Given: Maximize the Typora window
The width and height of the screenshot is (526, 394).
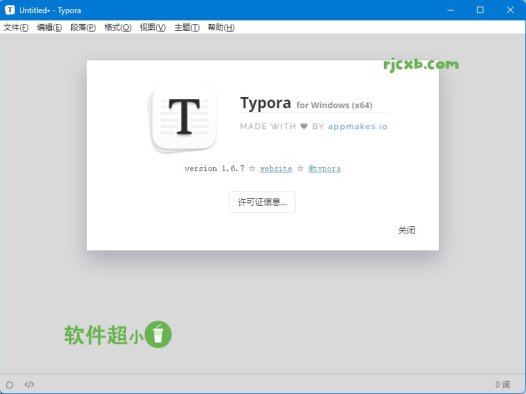Looking at the screenshot, I should pos(480,10).
